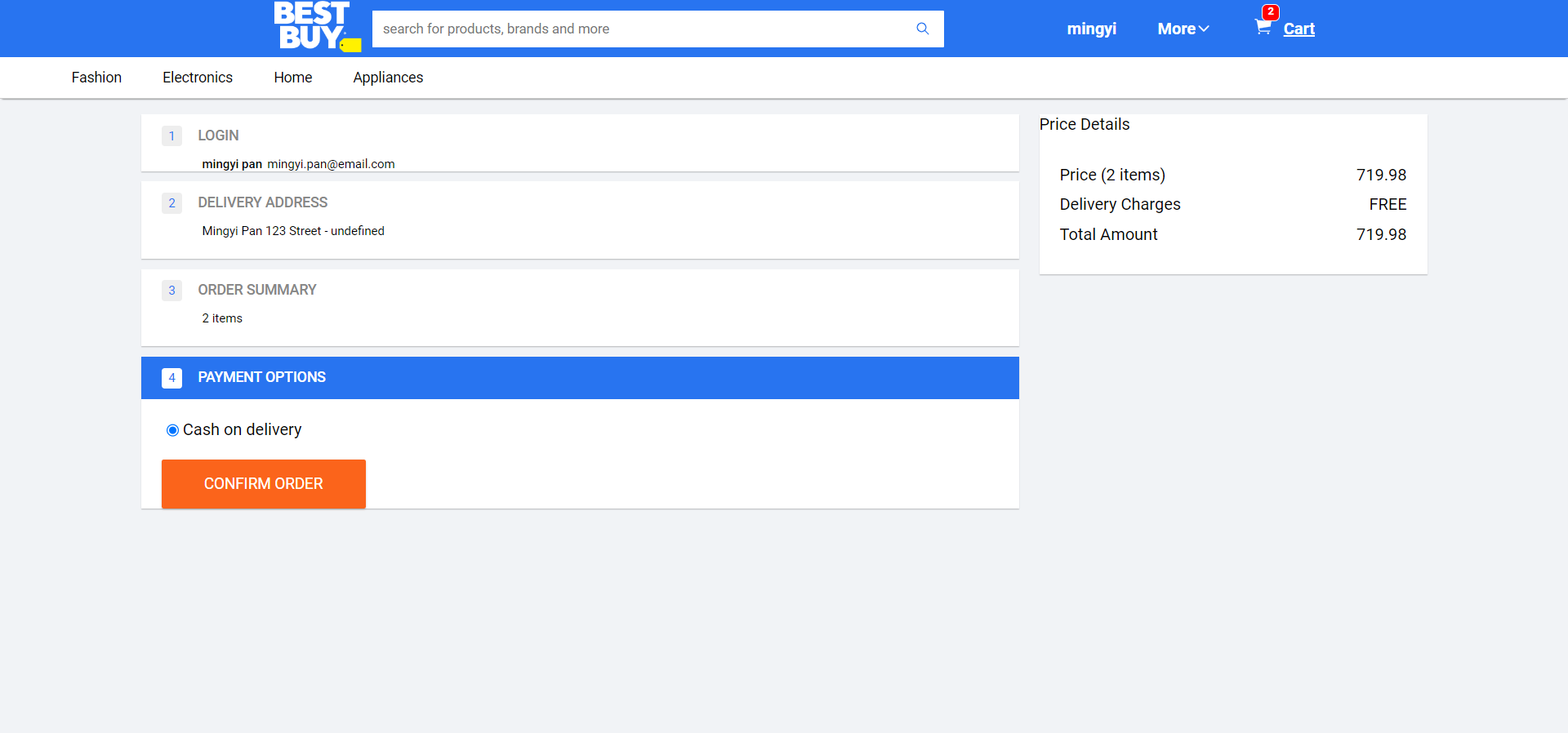The width and height of the screenshot is (1568, 733).
Task: Click the shopping cart icon
Action: click(1263, 28)
